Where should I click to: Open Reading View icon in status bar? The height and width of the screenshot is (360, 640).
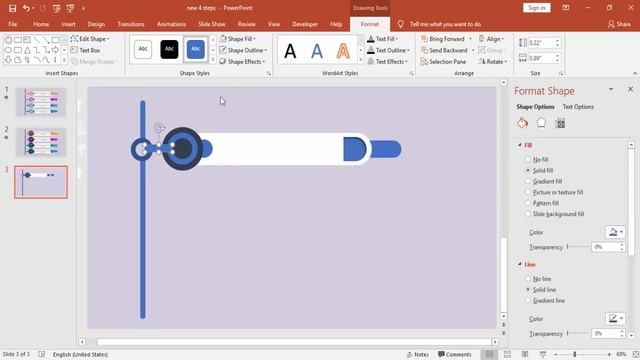pos(525,354)
